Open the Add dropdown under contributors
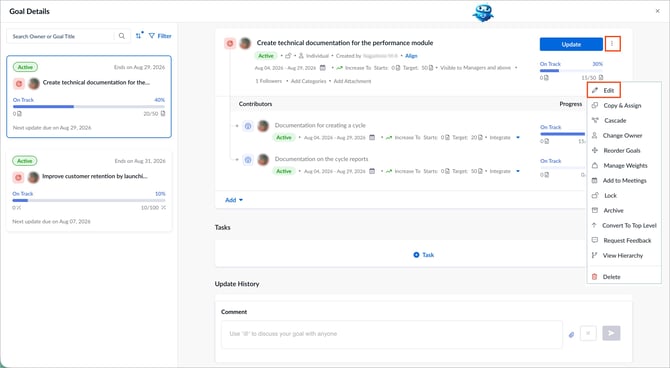Image resolution: width=670 pixels, height=368 pixels. click(x=234, y=200)
